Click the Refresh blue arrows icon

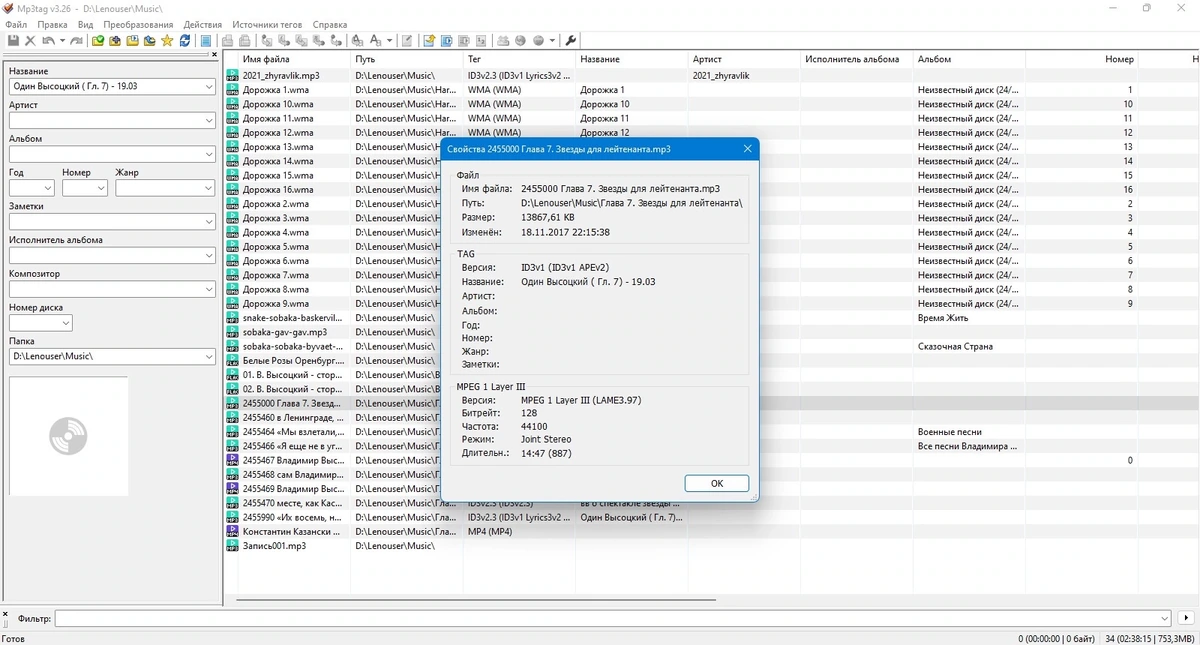tap(185, 40)
